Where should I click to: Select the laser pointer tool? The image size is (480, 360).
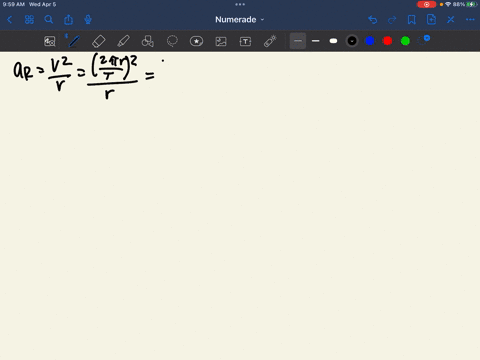tap(270, 41)
